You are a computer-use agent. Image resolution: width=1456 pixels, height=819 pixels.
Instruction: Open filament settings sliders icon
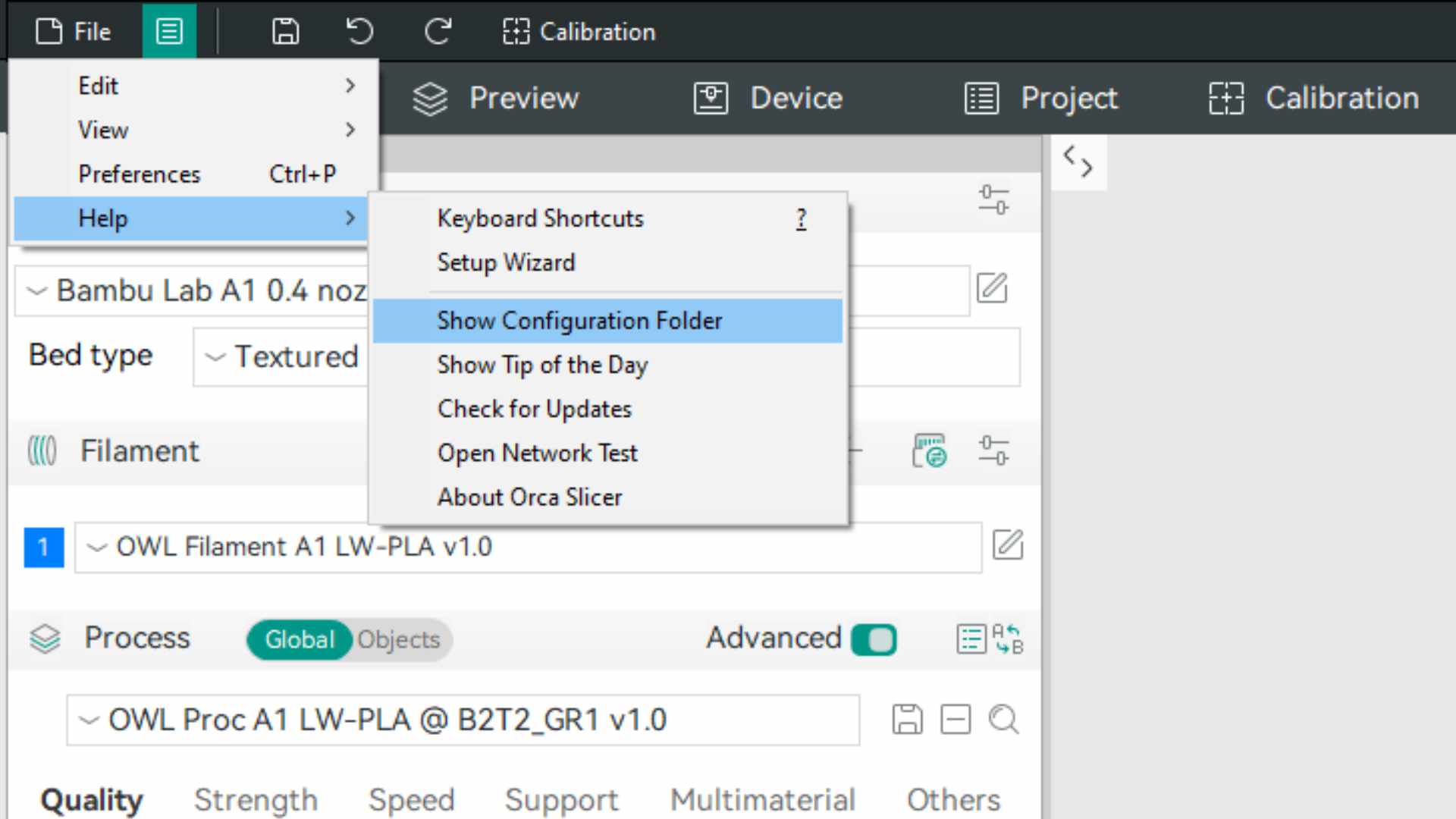(993, 451)
